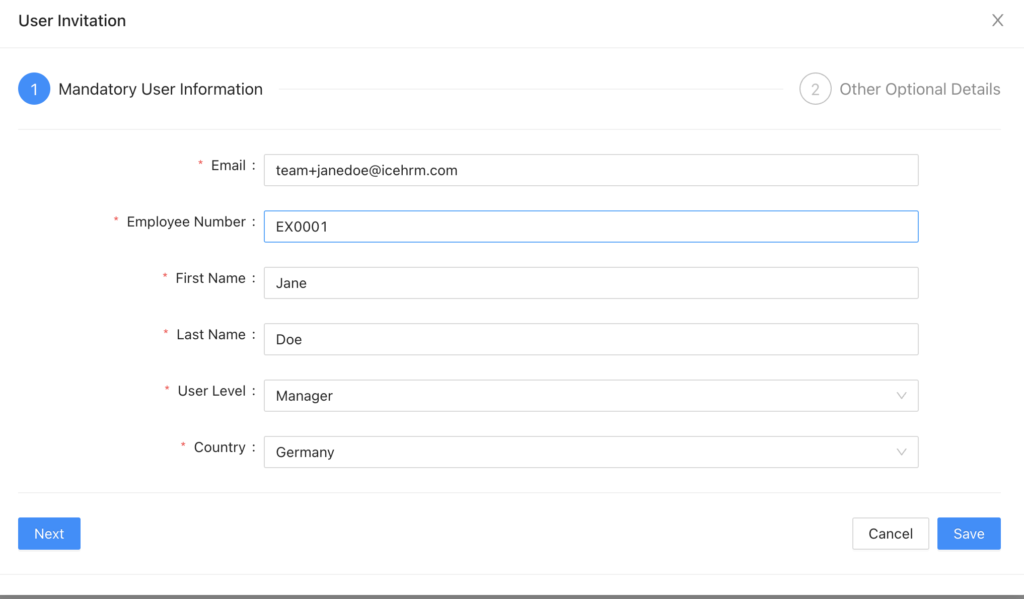Switch to Other Optional Details step
Viewport: 1024px width, 599px height.
[x=919, y=89]
